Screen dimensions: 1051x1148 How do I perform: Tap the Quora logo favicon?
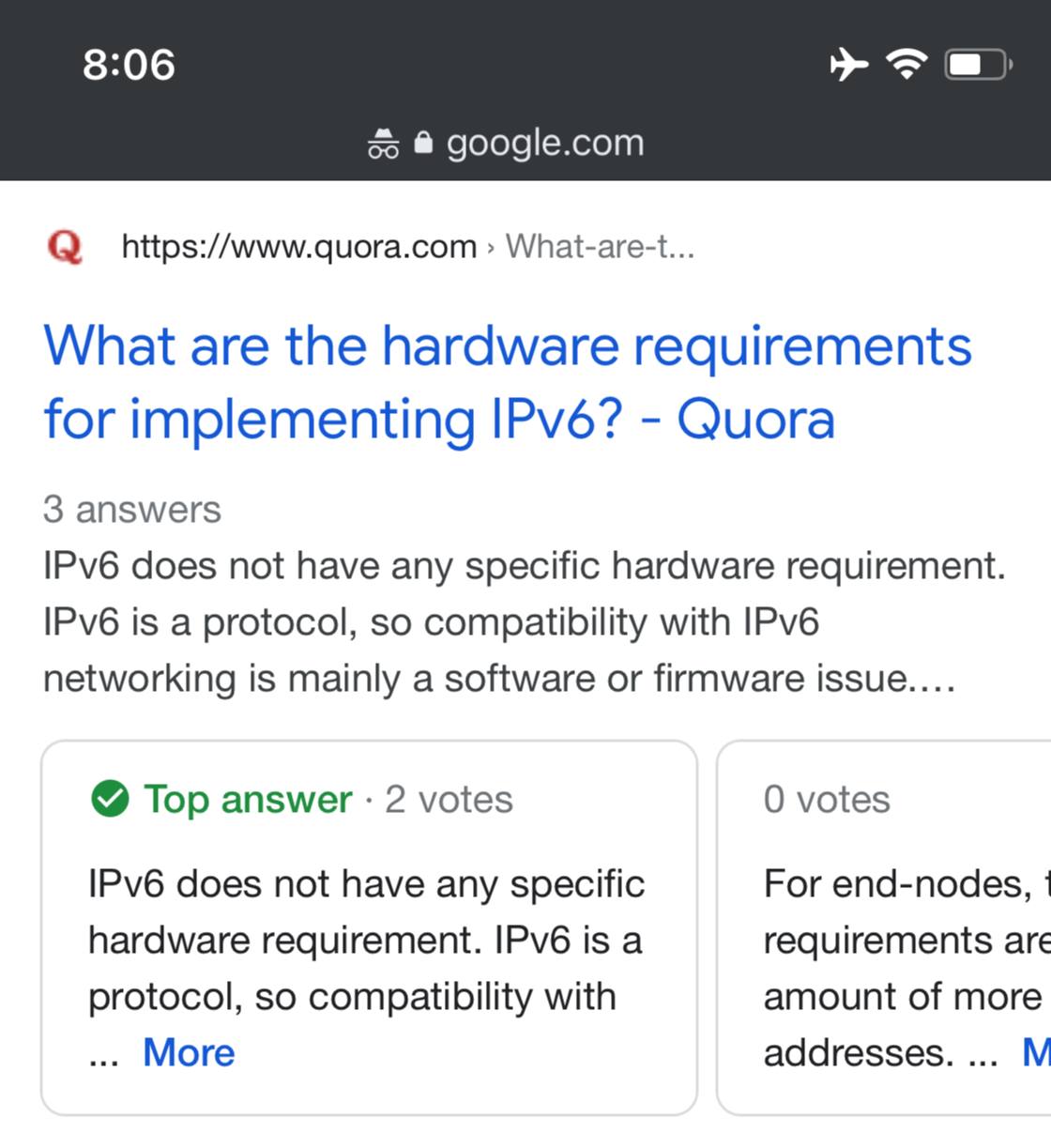coord(65,247)
